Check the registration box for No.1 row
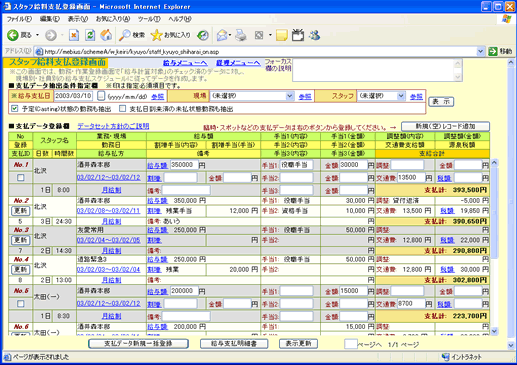 tap(21, 177)
